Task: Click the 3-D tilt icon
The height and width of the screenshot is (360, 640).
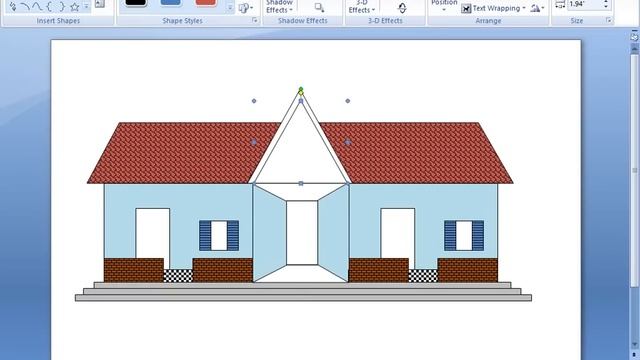Action: tap(402, 7)
